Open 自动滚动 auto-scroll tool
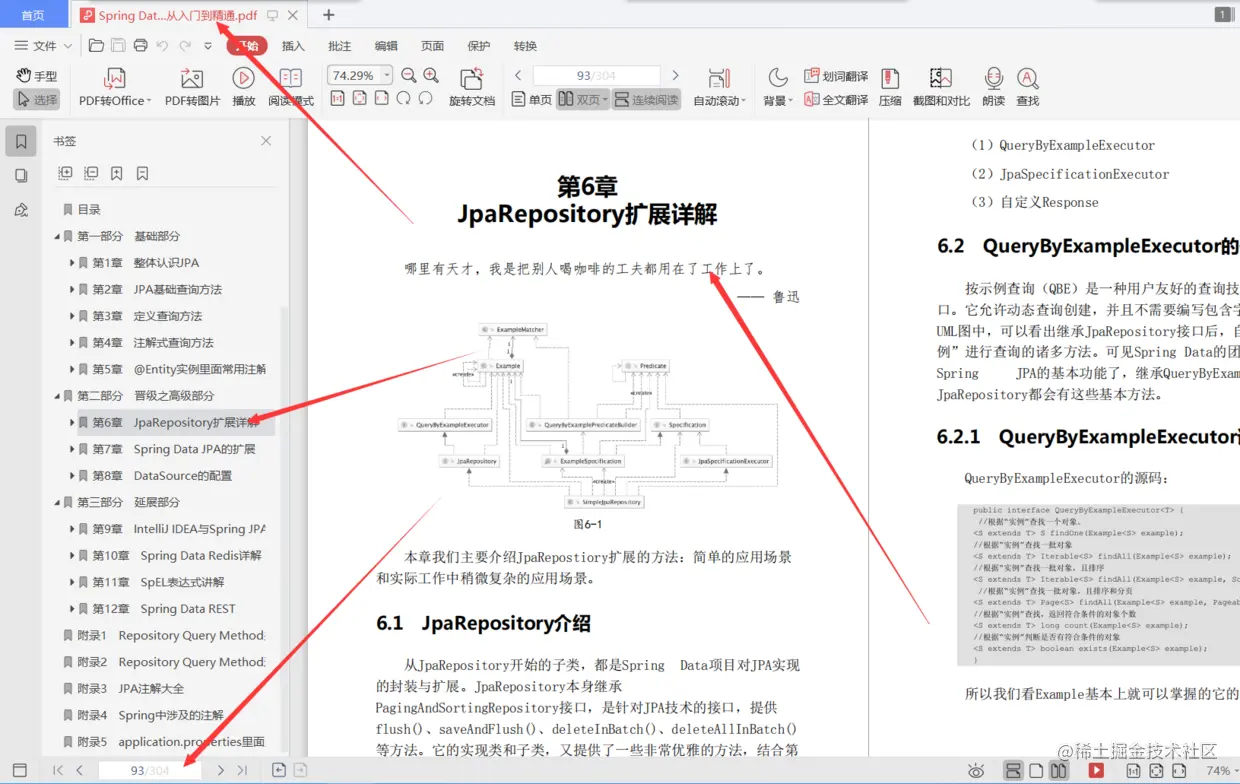The height and width of the screenshot is (784, 1240). click(x=718, y=87)
